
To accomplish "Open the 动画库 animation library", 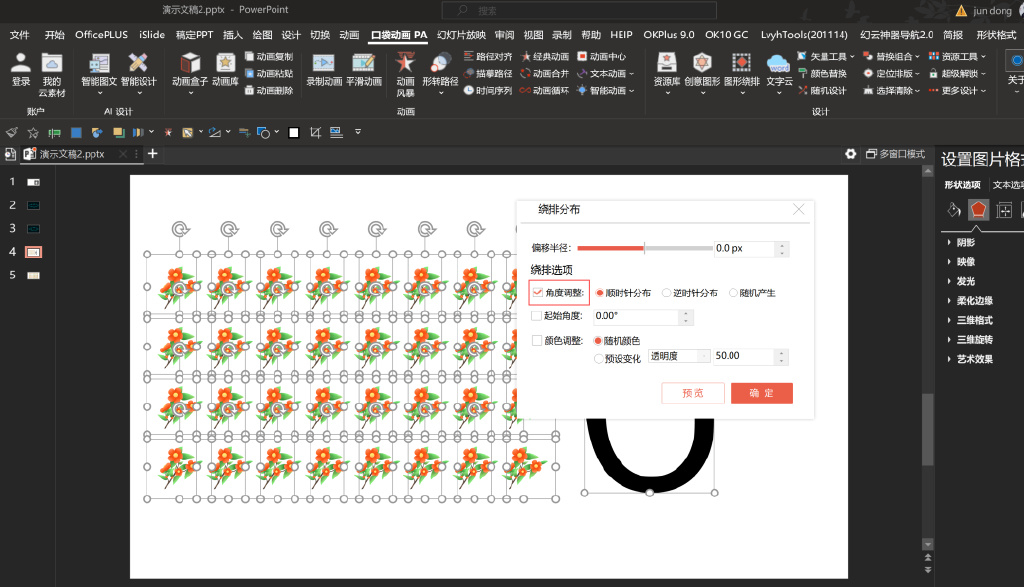I will coord(225,71).
